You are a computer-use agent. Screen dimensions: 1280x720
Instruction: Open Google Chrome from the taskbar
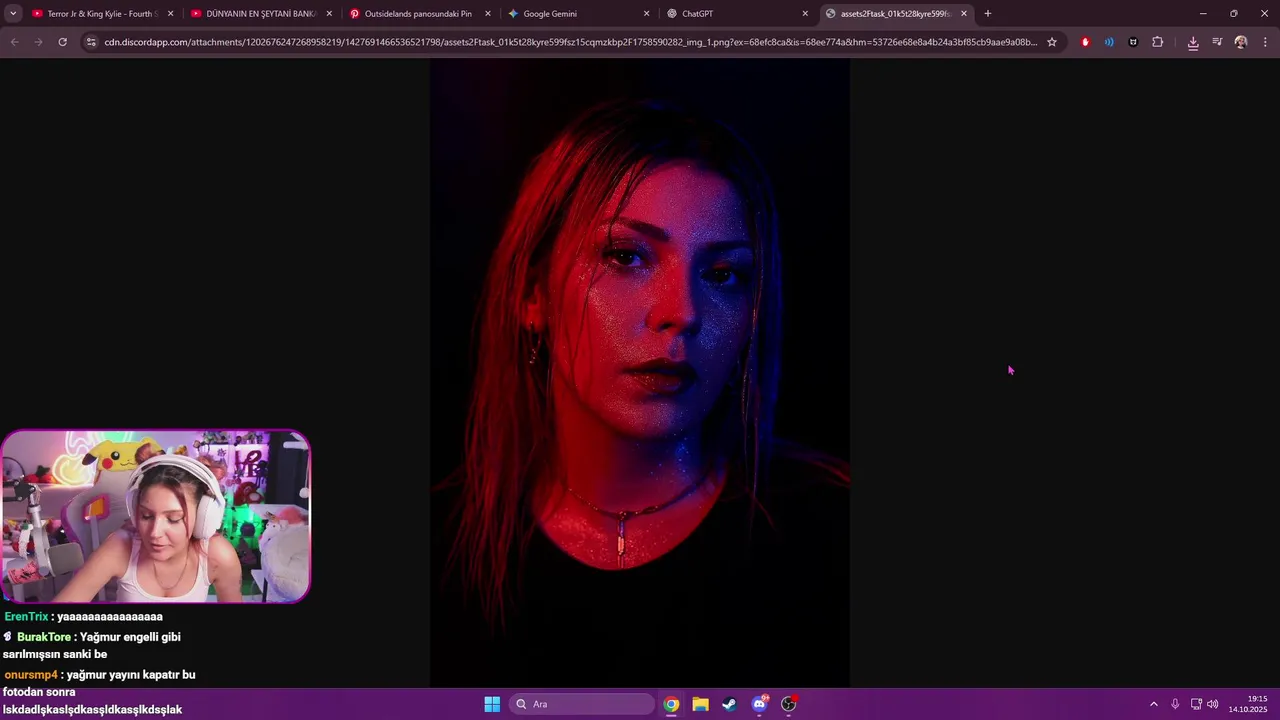coord(671,704)
